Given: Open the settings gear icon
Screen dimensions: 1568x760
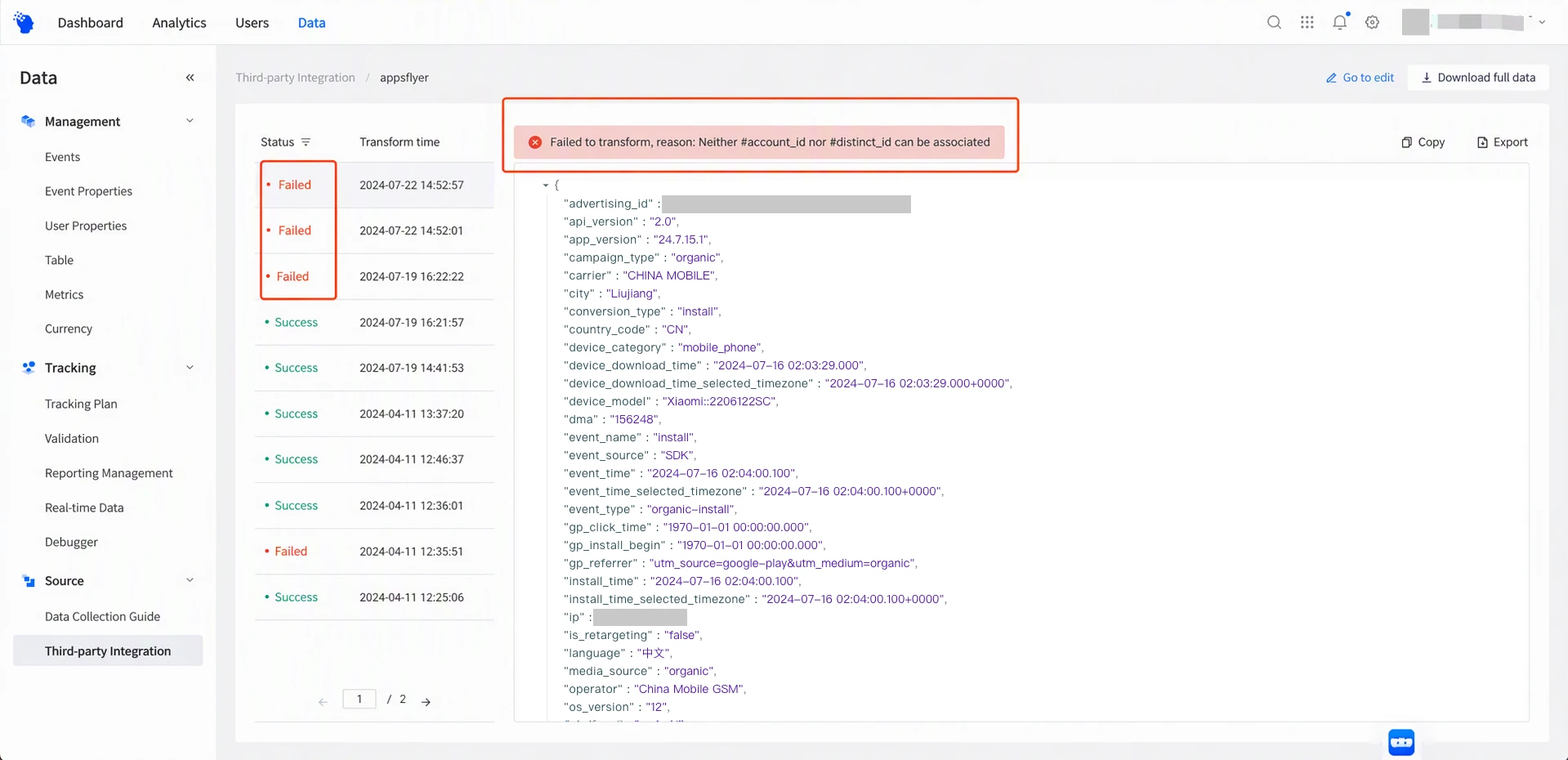Looking at the screenshot, I should coord(1373,22).
